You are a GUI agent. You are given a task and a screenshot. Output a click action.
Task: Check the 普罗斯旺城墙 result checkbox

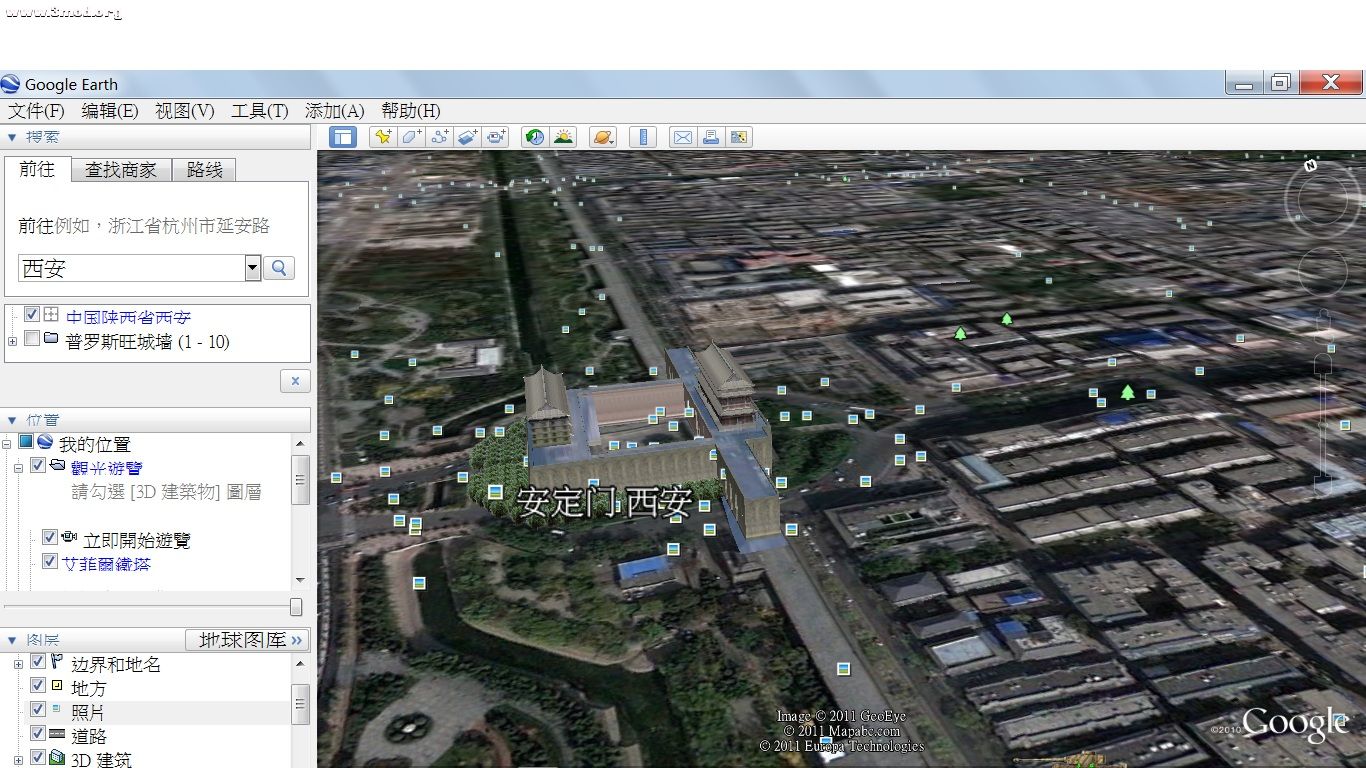pos(32,339)
